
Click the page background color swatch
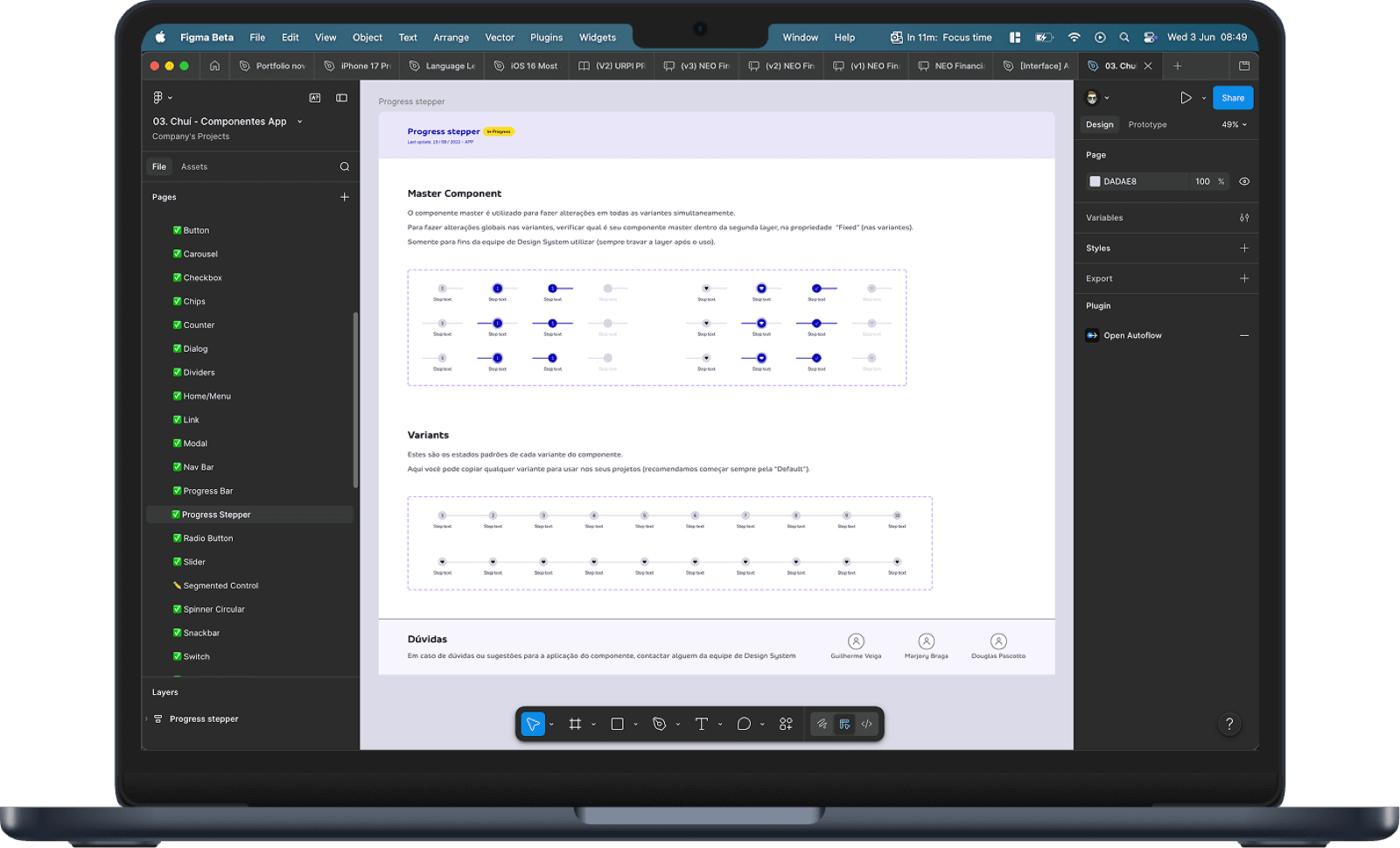tap(1095, 181)
